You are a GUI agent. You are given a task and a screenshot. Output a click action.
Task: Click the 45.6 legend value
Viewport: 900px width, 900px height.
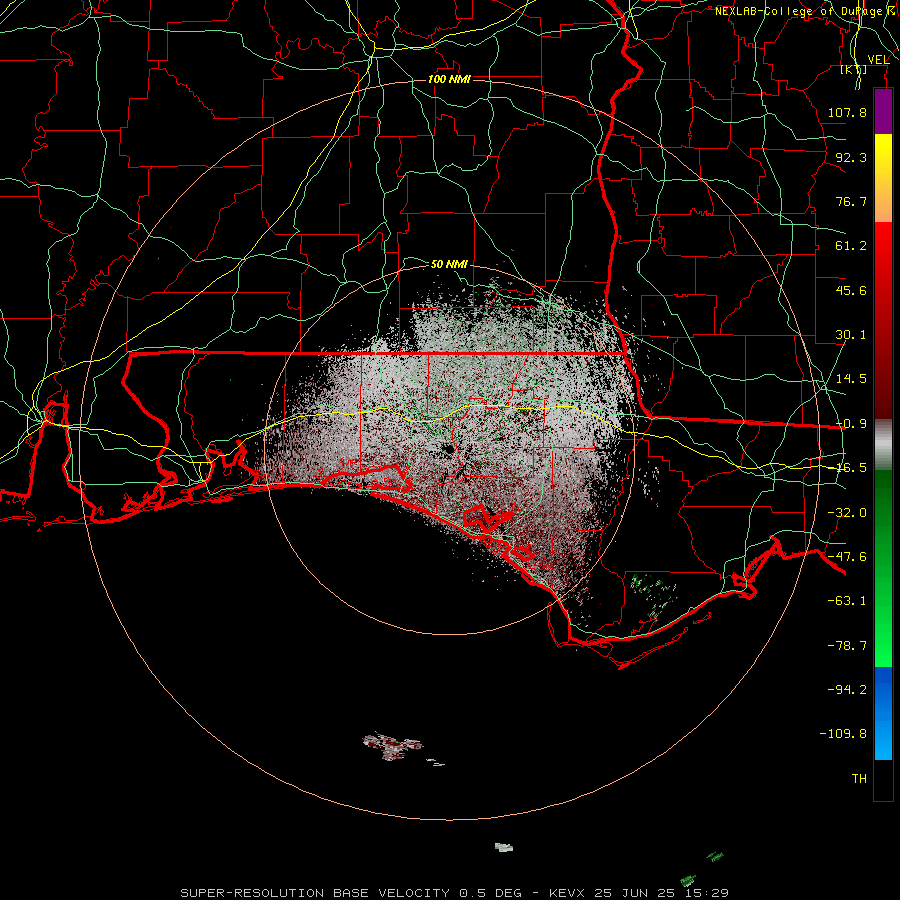851,290
